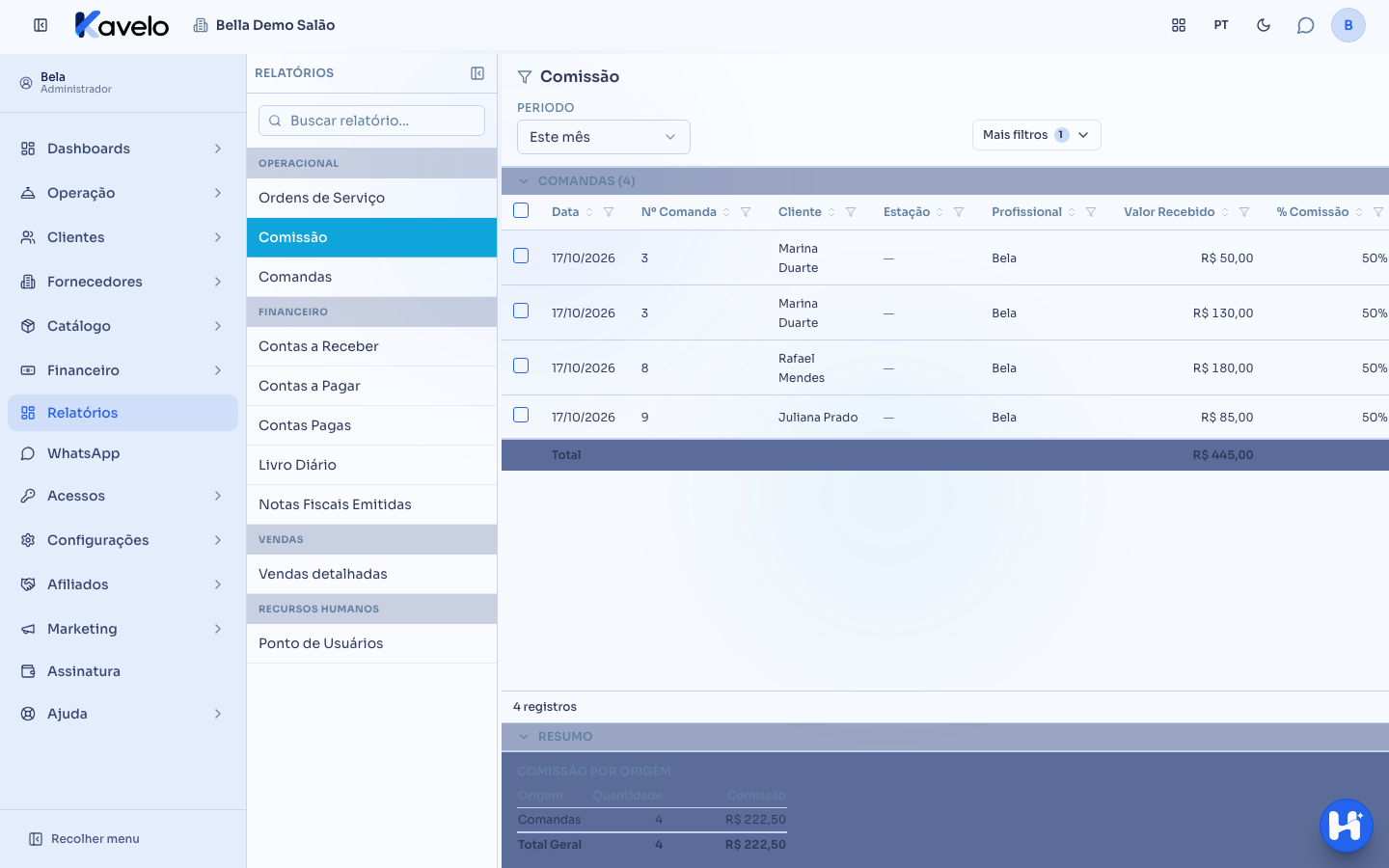Open the Este mês period dropdown
Image resolution: width=1389 pixels, height=868 pixels.
pyautogui.click(x=604, y=137)
